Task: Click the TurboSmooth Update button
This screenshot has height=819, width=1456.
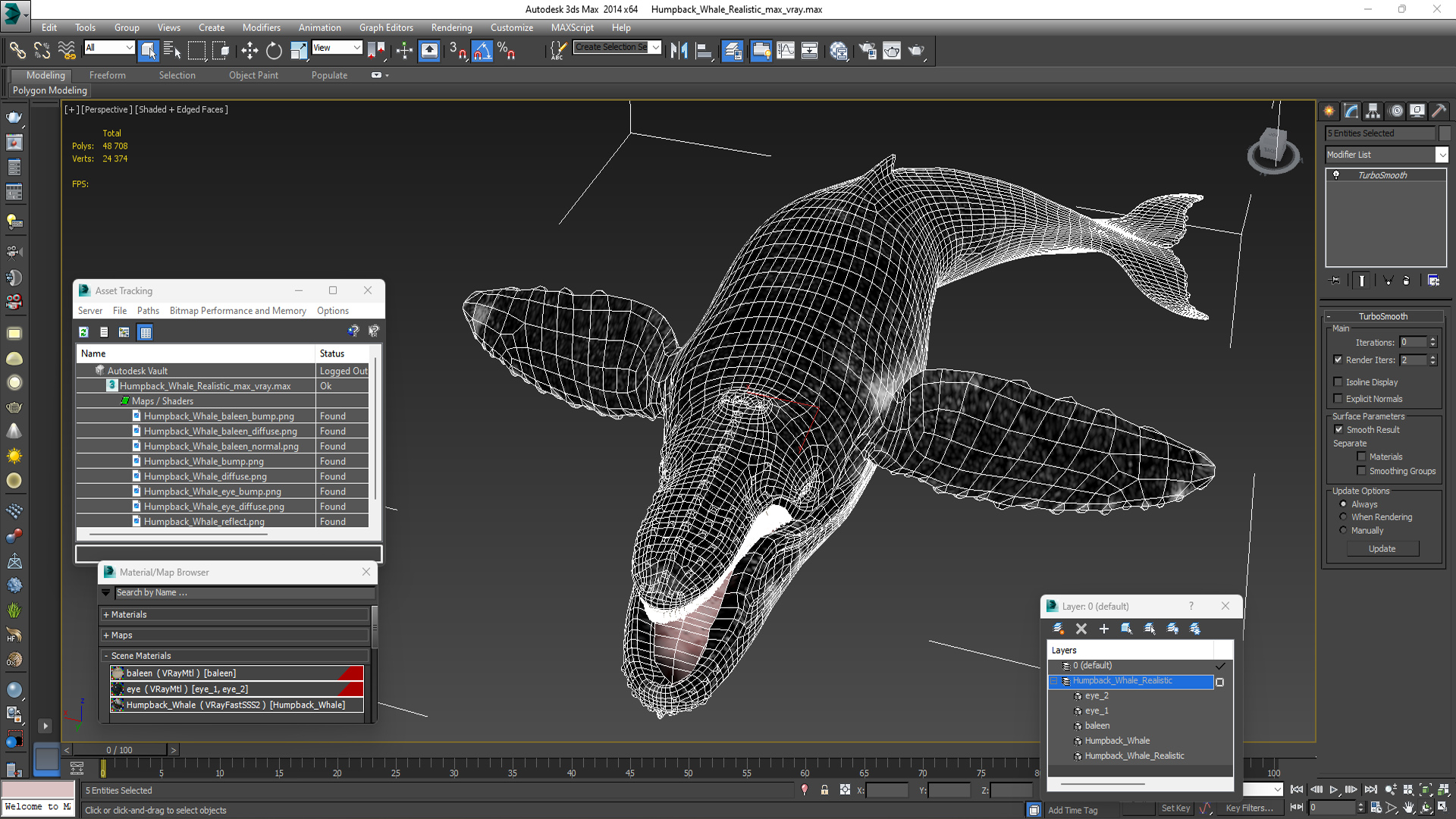Action: (x=1382, y=549)
